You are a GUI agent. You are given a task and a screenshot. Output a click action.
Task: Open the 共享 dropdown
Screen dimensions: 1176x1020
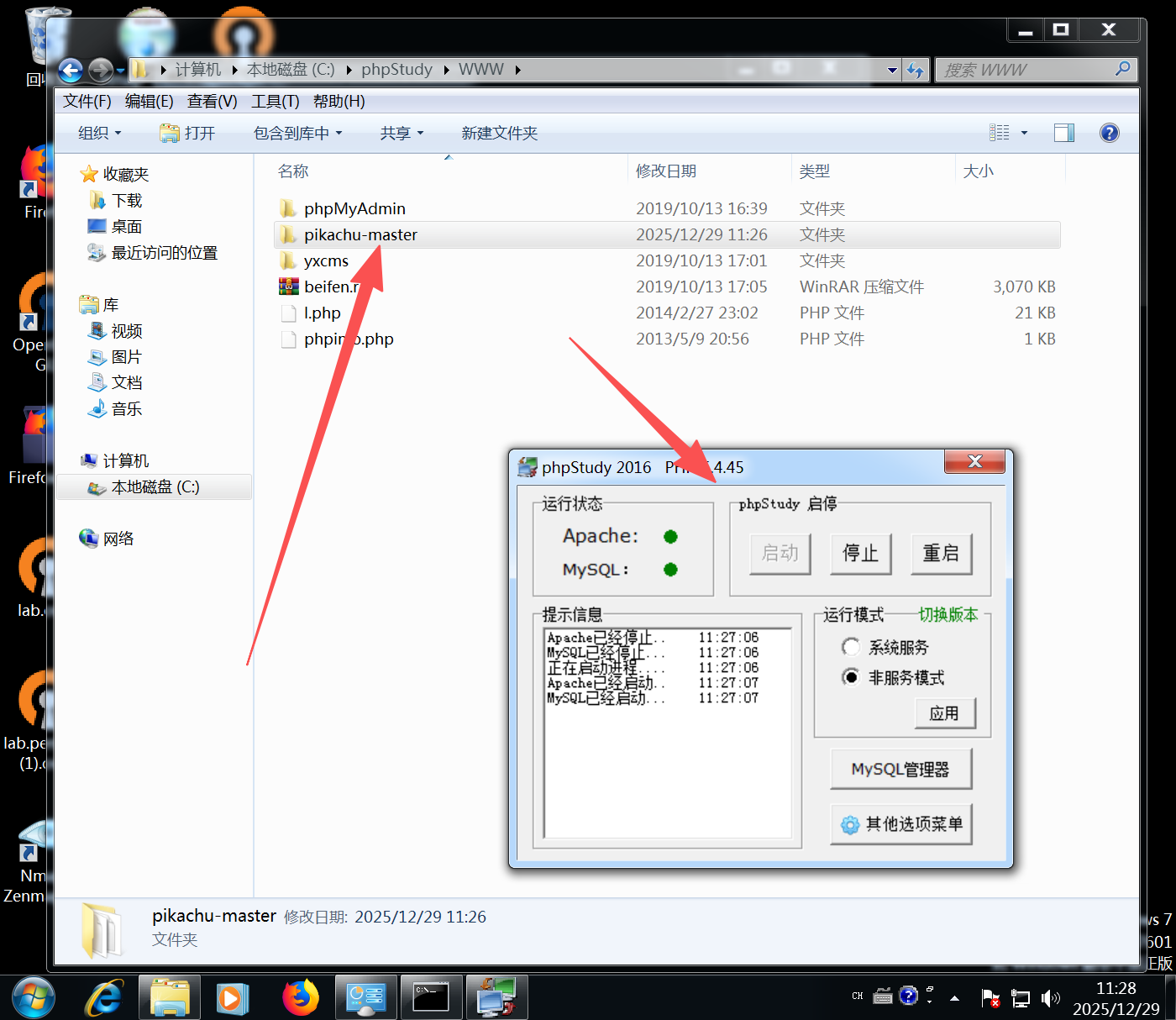402,133
